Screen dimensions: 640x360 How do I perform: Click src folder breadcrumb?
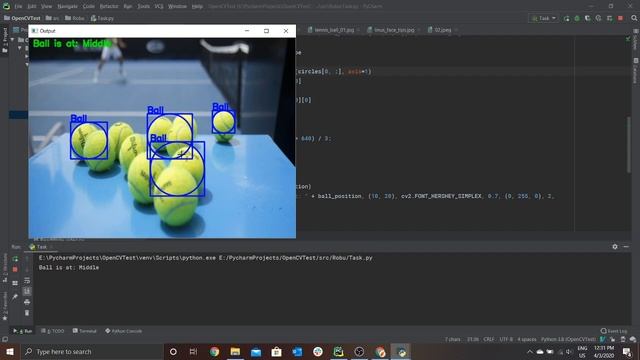click(x=53, y=18)
